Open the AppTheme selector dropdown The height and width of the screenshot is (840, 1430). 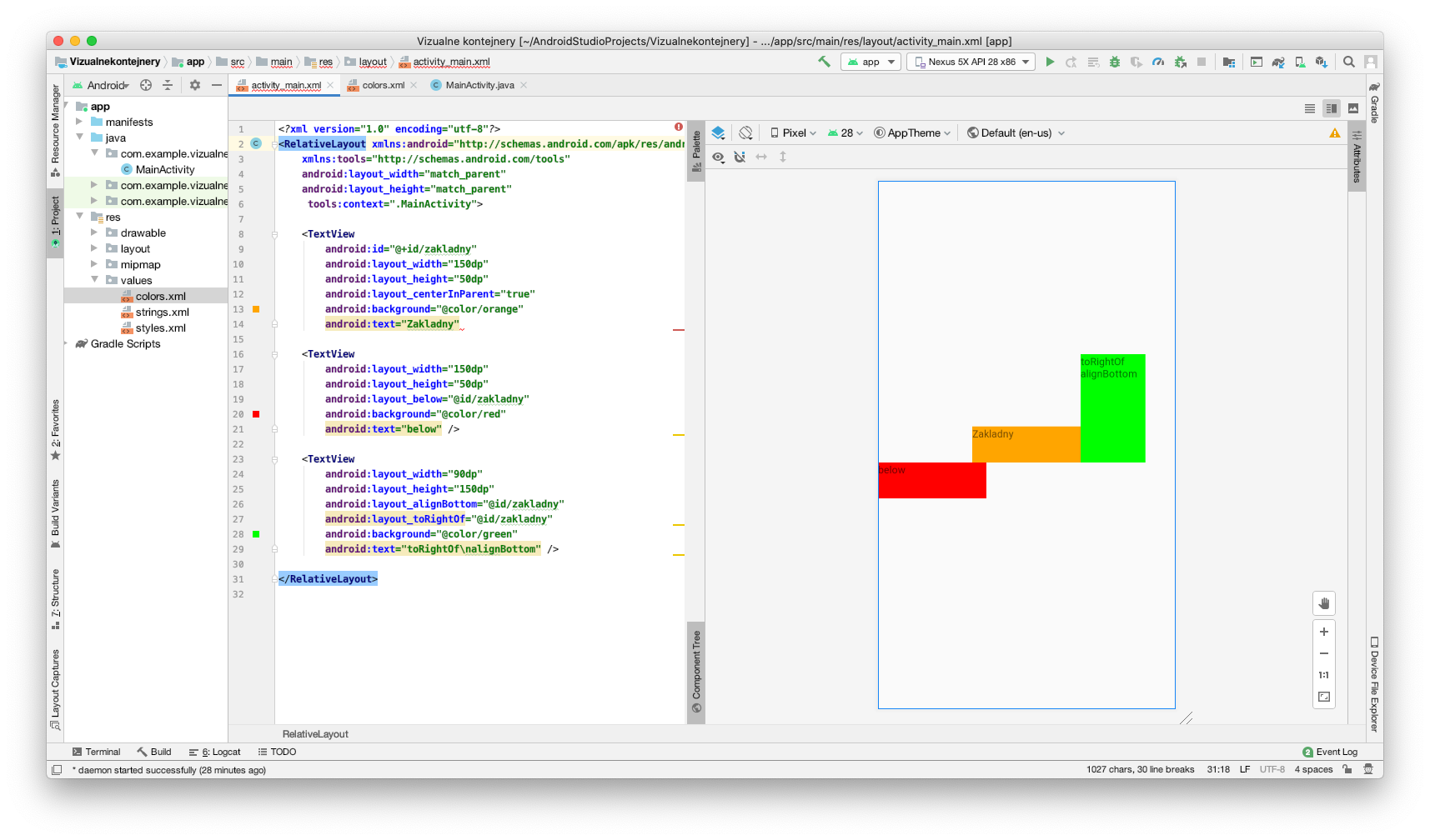pos(913,132)
